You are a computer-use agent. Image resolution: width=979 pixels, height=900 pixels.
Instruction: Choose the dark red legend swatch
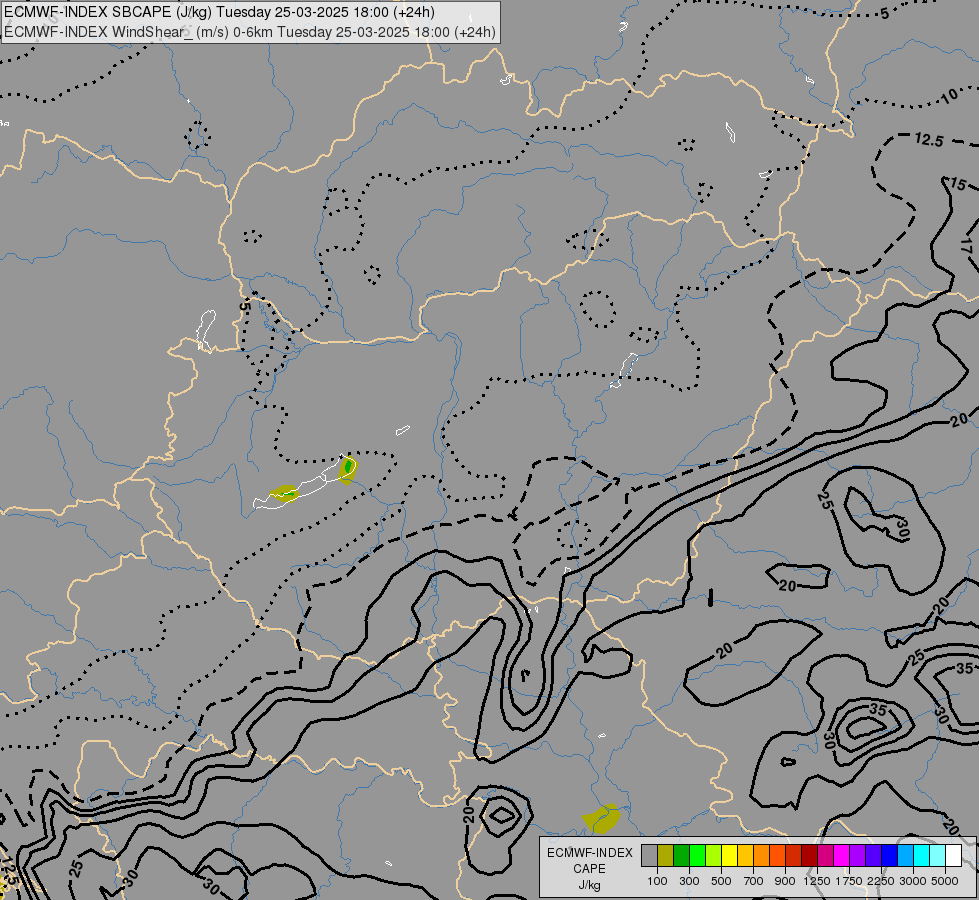809,856
